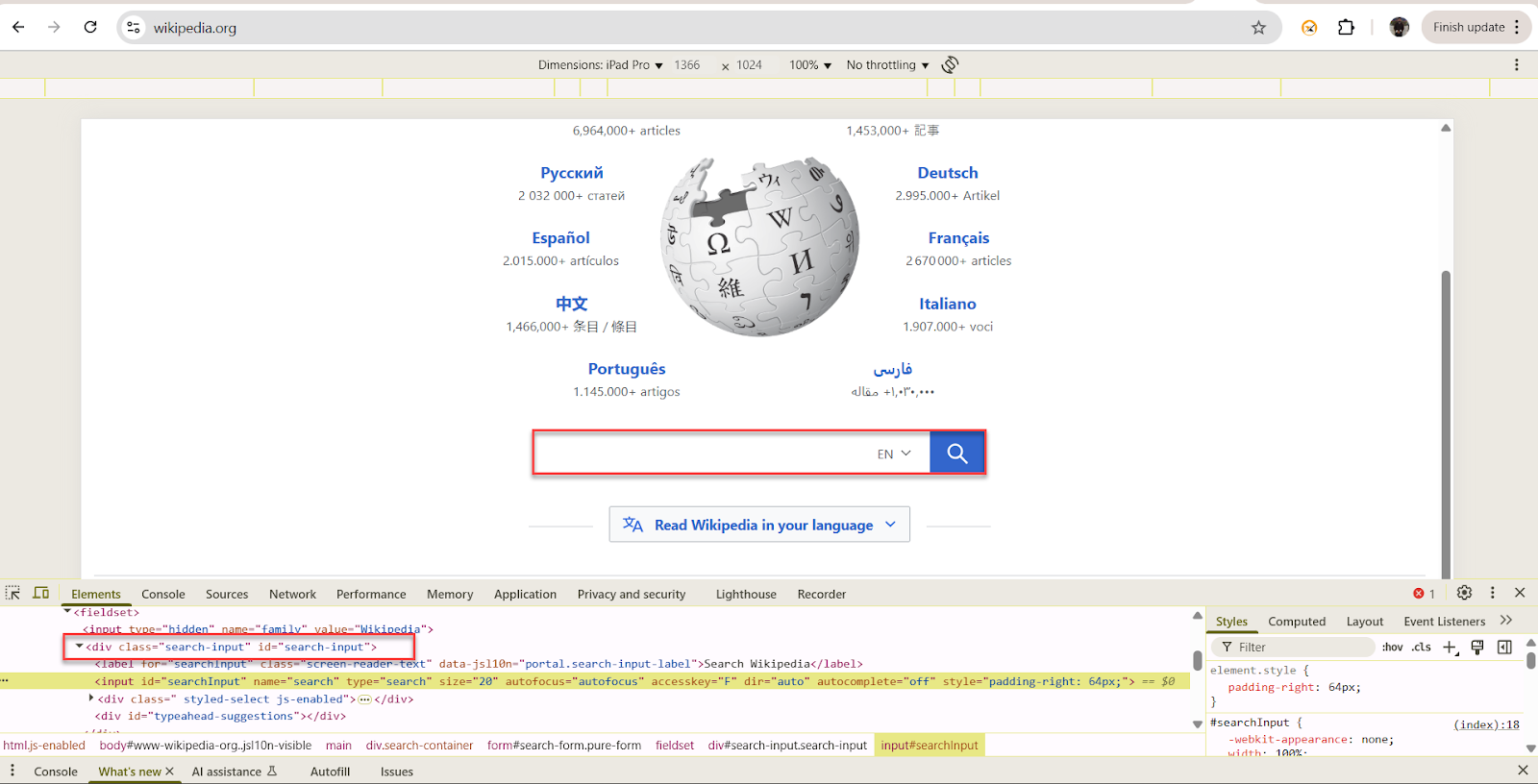Open device toolbar more options menu
Image resolution: width=1538 pixels, height=784 pixels.
(1517, 64)
